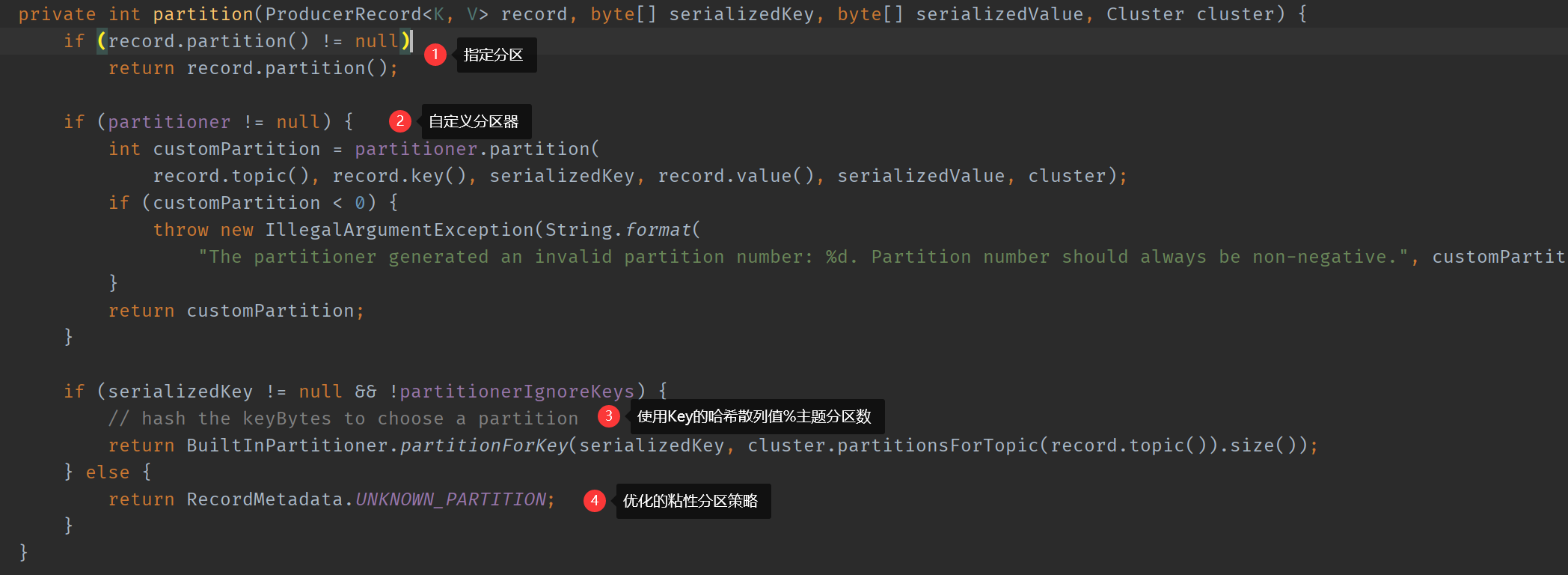Click 'ProducerRecord' type in method signature
Image resolution: width=1568 pixels, height=575 pixels.
(343, 14)
